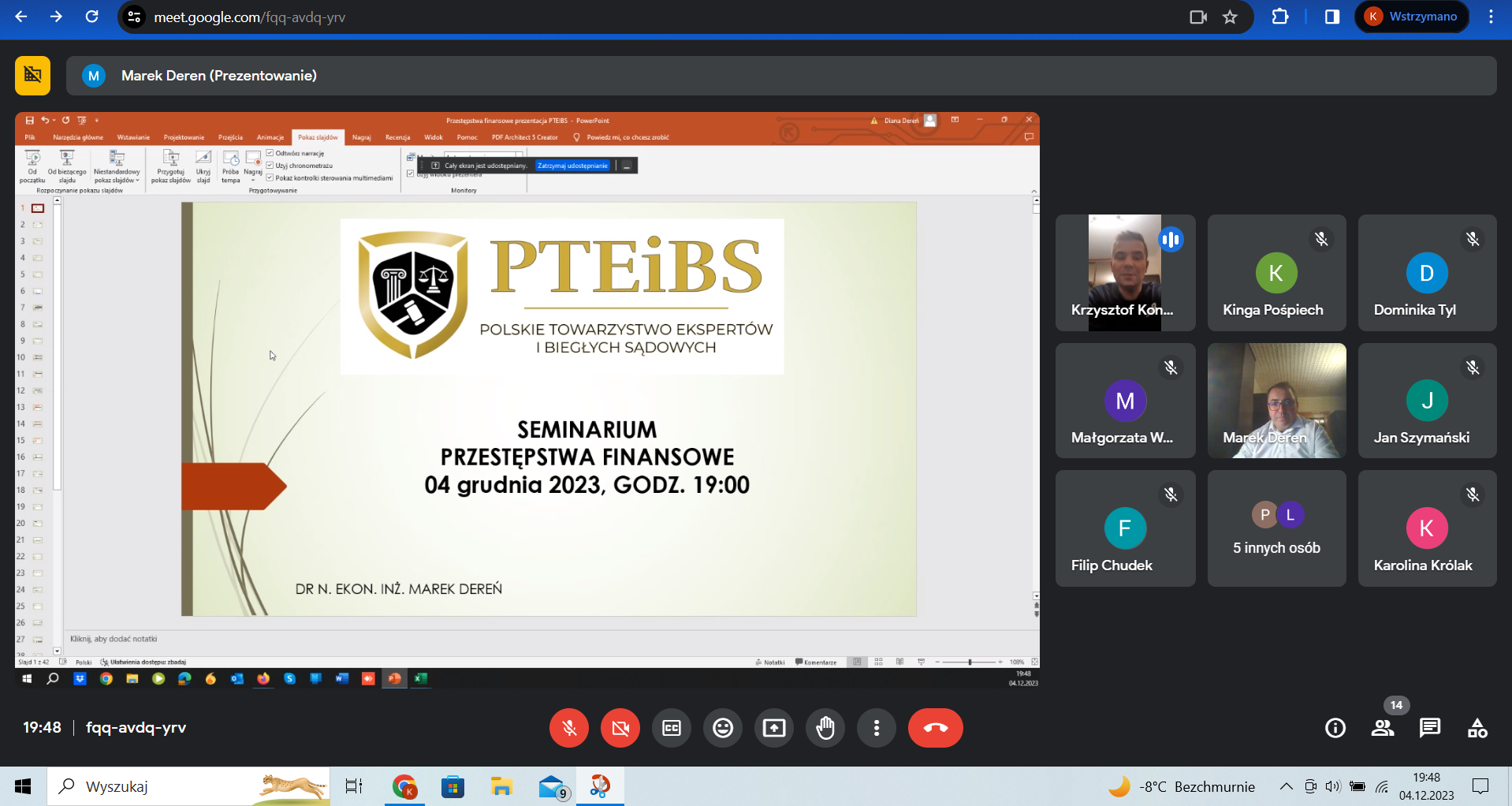Toggle the Chrome side panel icon
The image size is (1512, 806).
1332,17
